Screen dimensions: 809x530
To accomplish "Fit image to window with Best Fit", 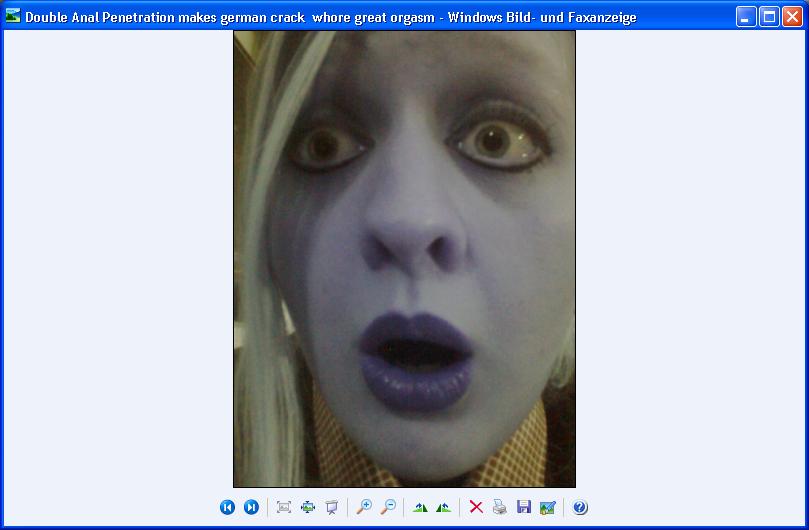I will pos(284,507).
